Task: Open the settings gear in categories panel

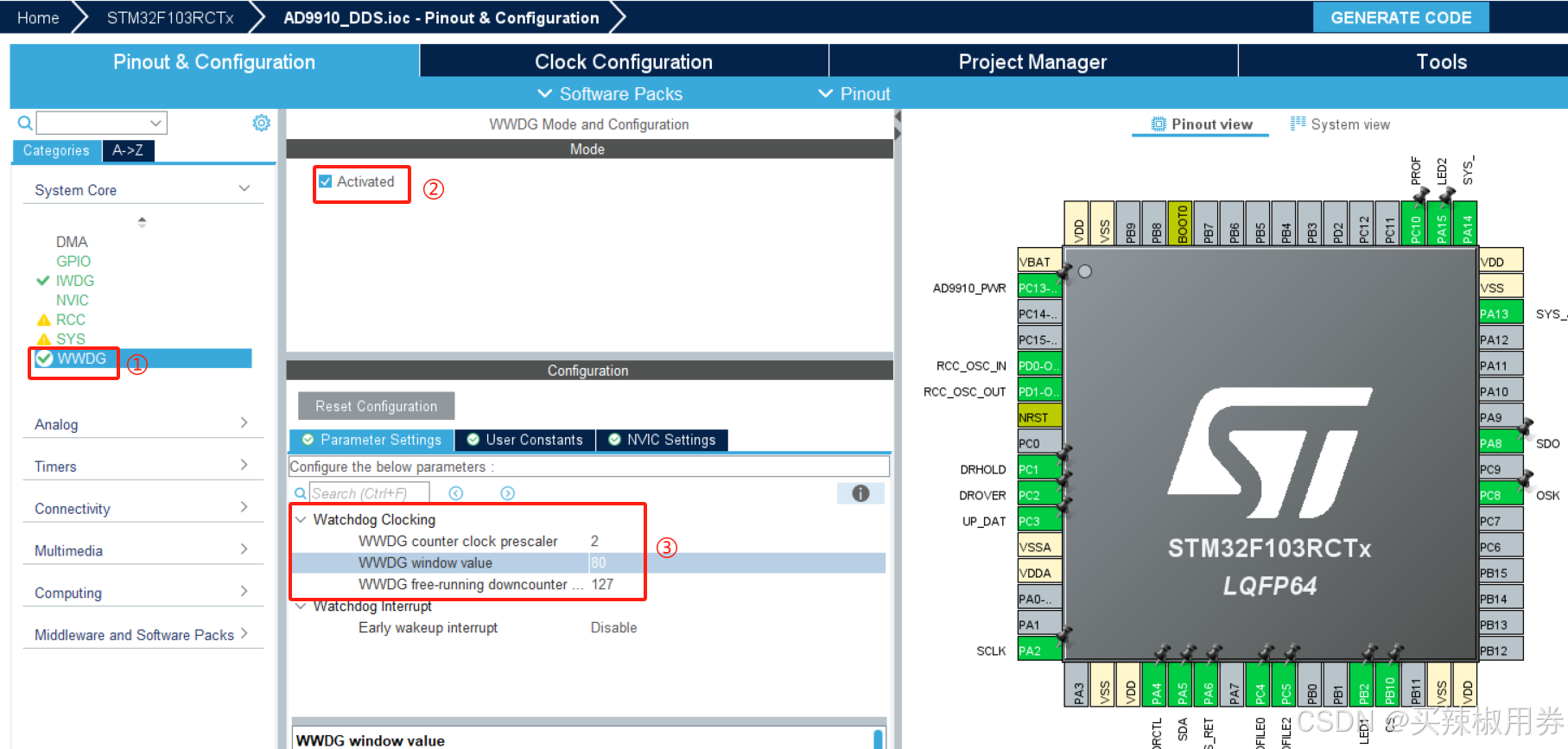Action: [261, 123]
